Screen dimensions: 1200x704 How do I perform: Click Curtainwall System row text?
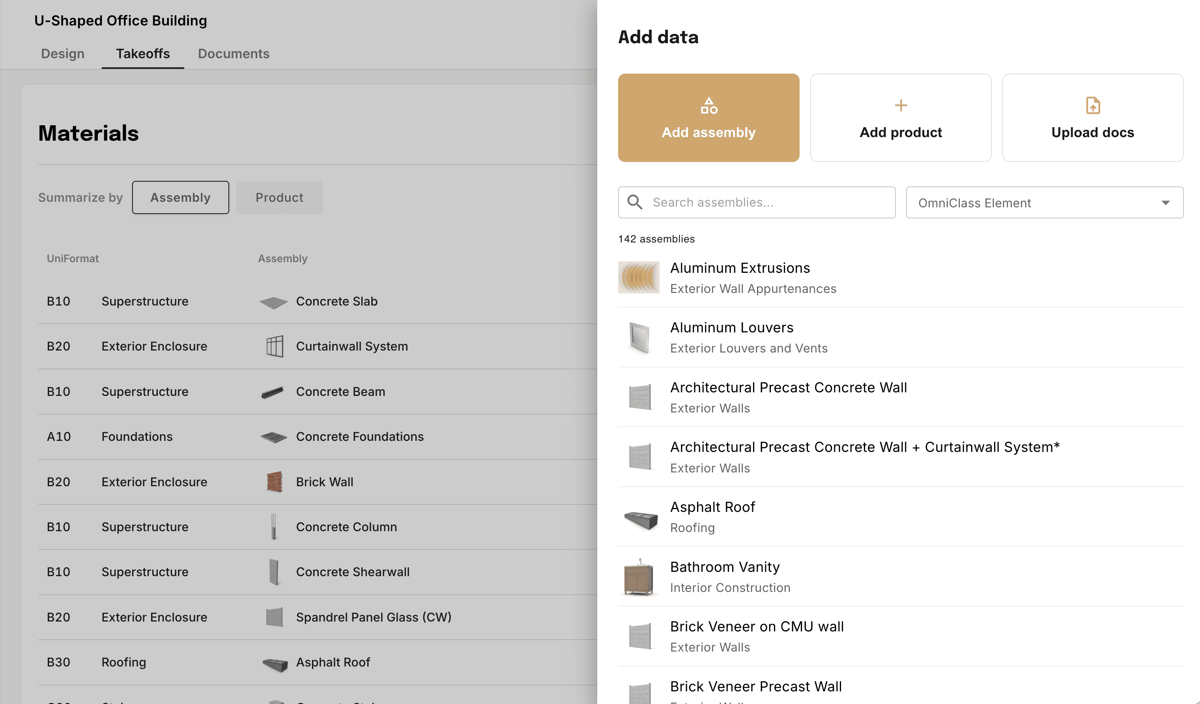pyautogui.click(x=352, y=346)
